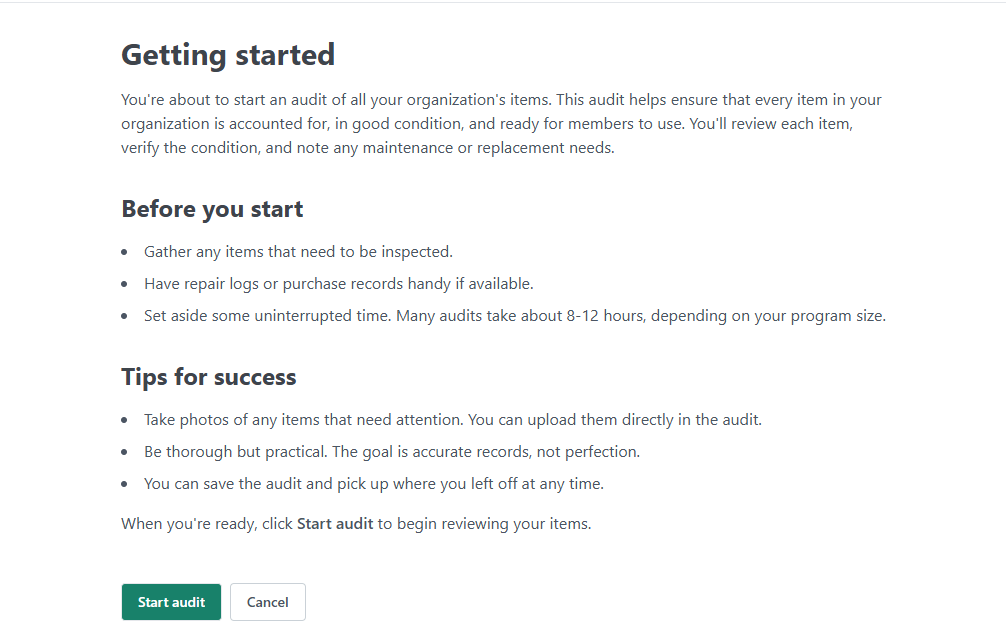Click the bullet dot beside 'Gather any items'

tap(125, 253)
